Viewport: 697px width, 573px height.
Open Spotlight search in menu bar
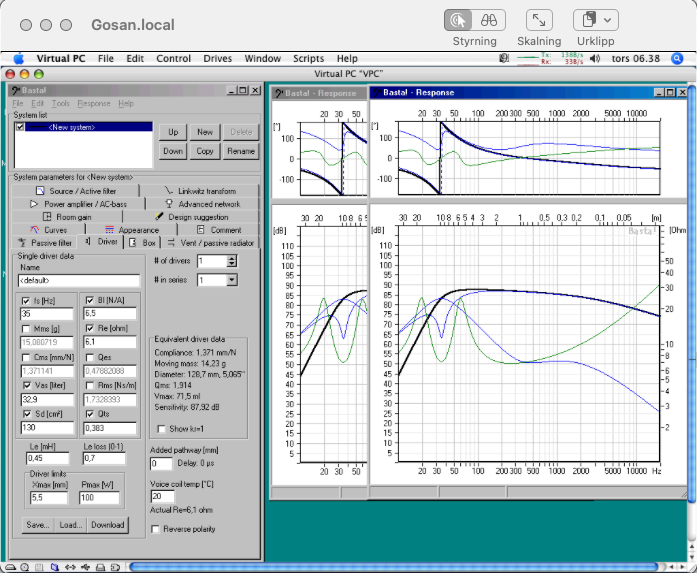[x=677, y=58]
